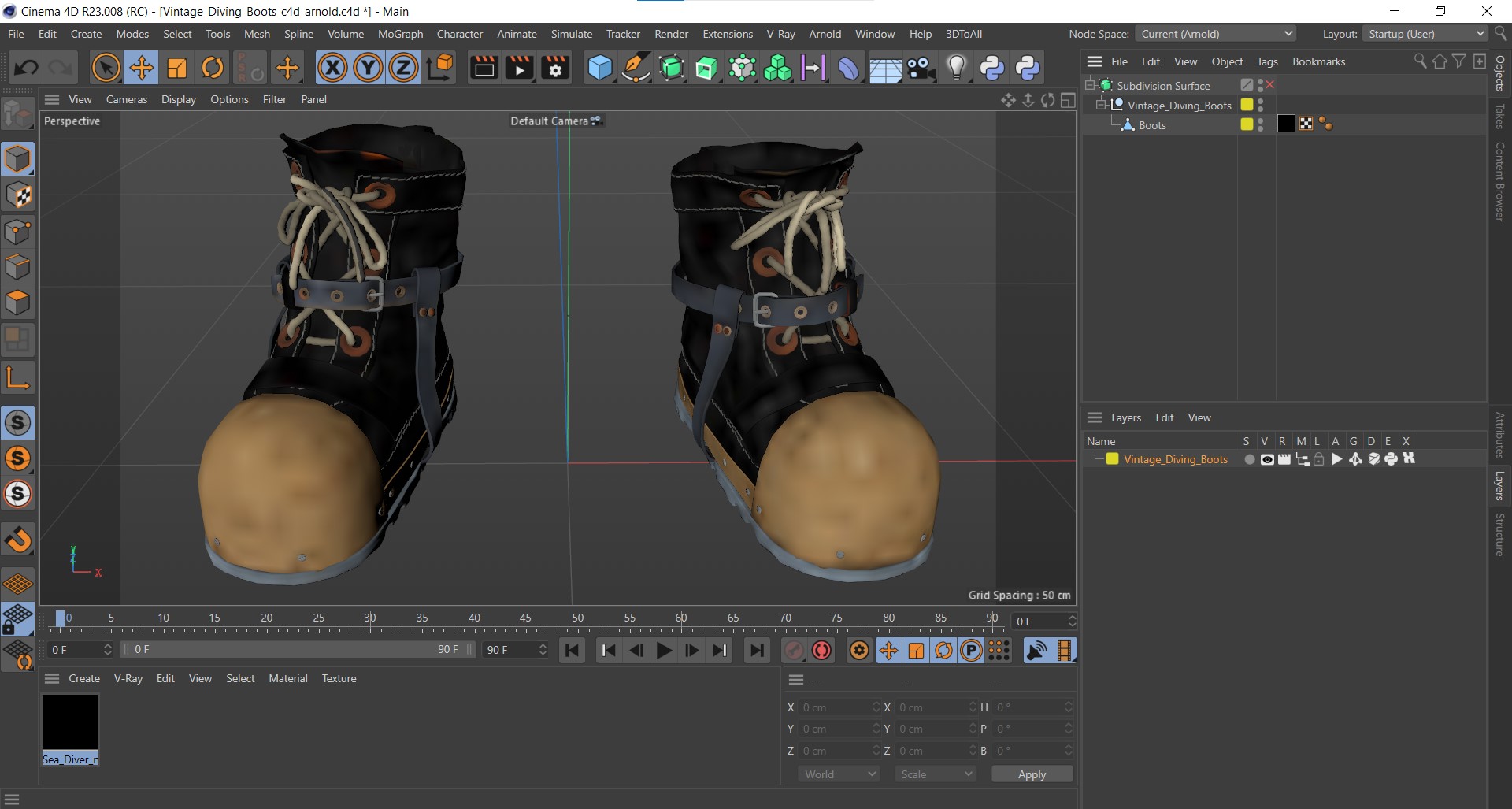Activate the Move tool
The height and width of the screenshot is (809, 1512).
[142, 68]
